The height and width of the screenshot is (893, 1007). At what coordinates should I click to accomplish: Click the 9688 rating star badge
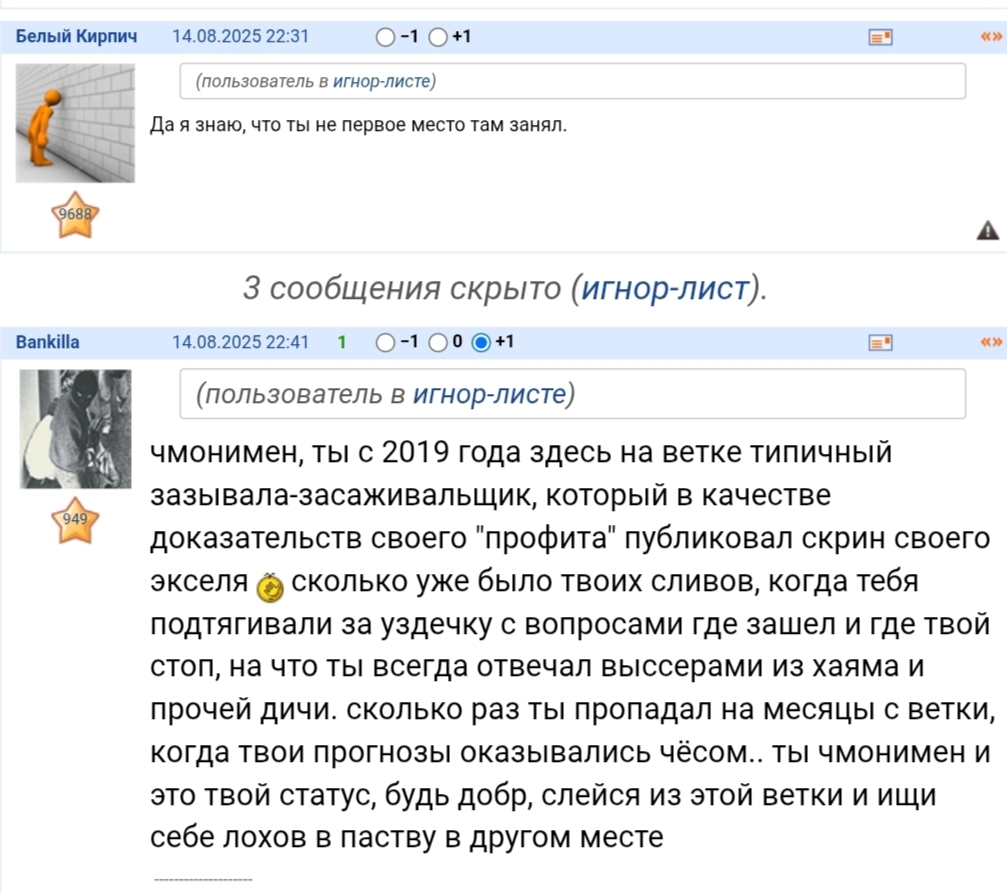(75, 215)
